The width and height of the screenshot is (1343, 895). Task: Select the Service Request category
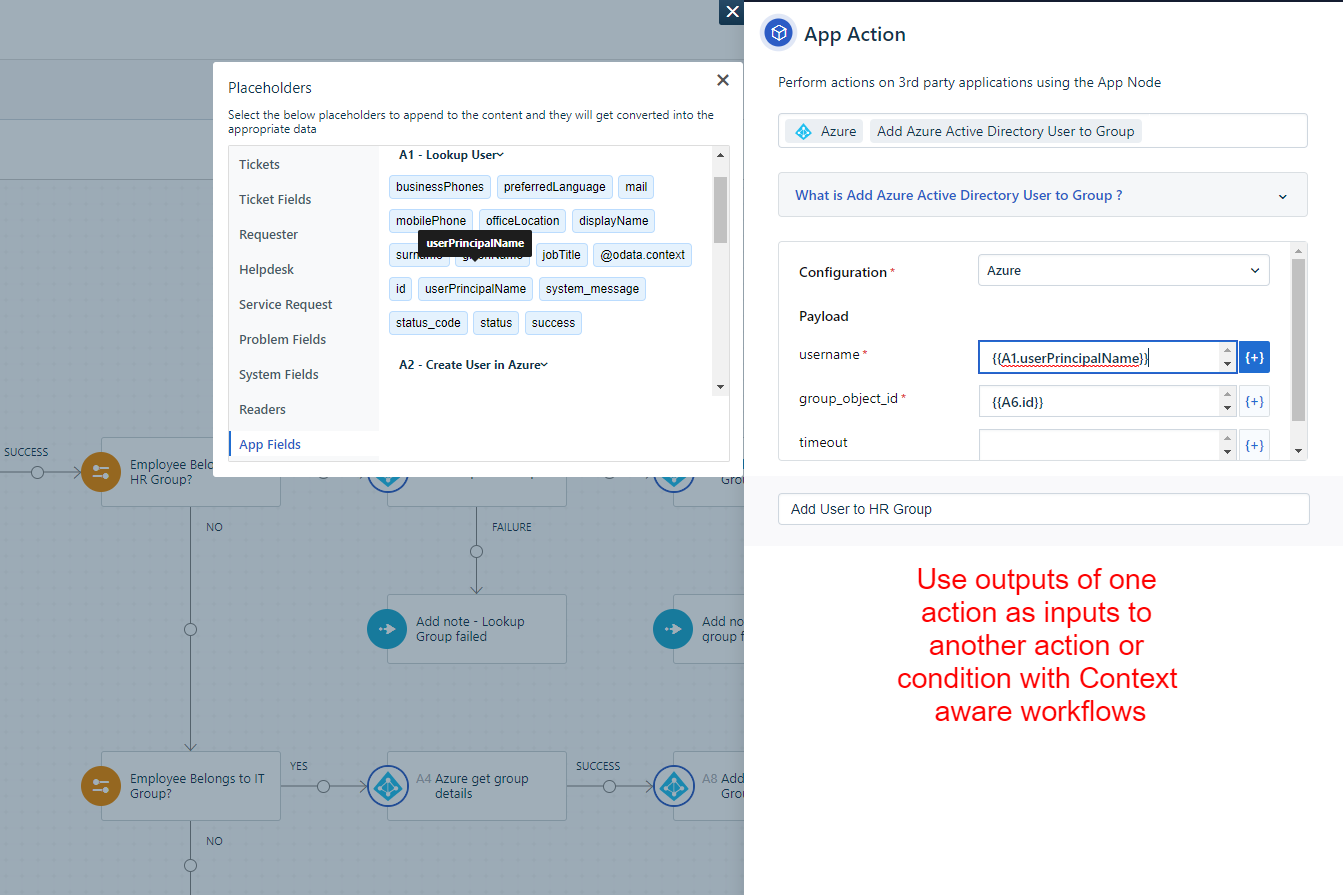(x=304, y=304)
